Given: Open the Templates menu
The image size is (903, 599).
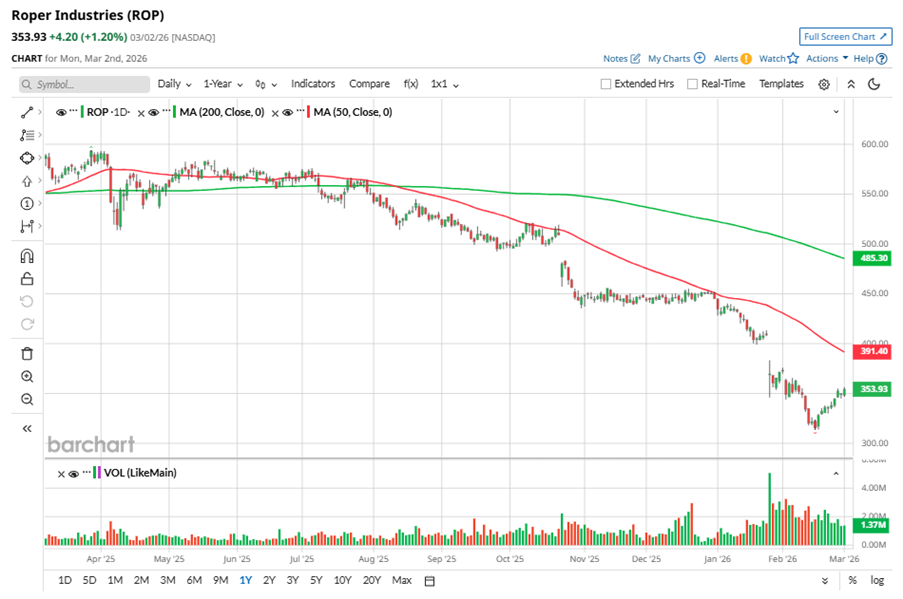Looking at the screenshot, I should (781, 84).
